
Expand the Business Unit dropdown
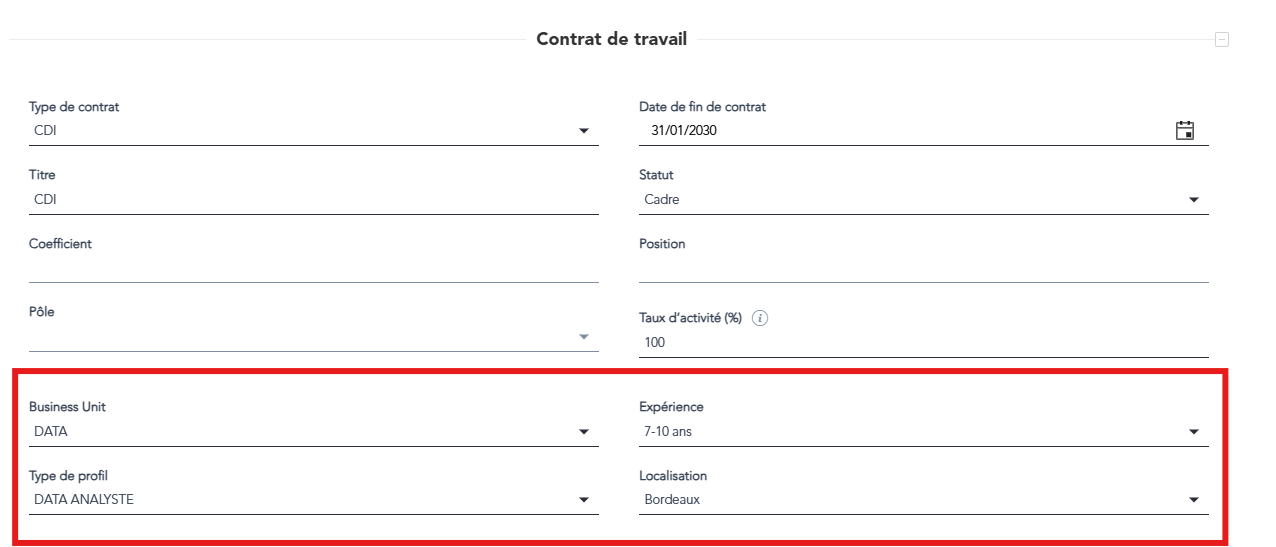[x=584, y=432]
